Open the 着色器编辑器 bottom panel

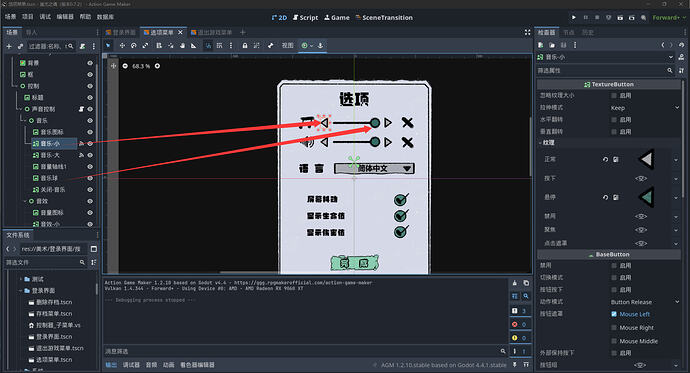pos(197,365)
